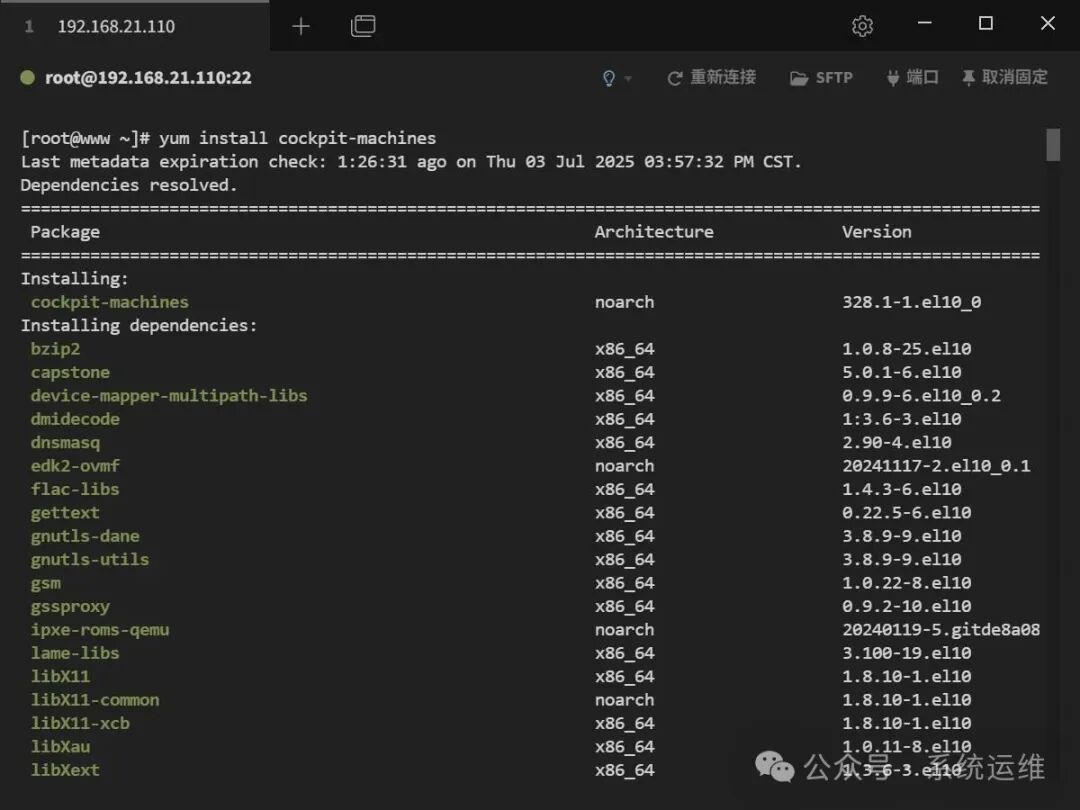Click the reconnect circular-arrow icon
The height and width of the screenshot is (810, 1080).
674,77
